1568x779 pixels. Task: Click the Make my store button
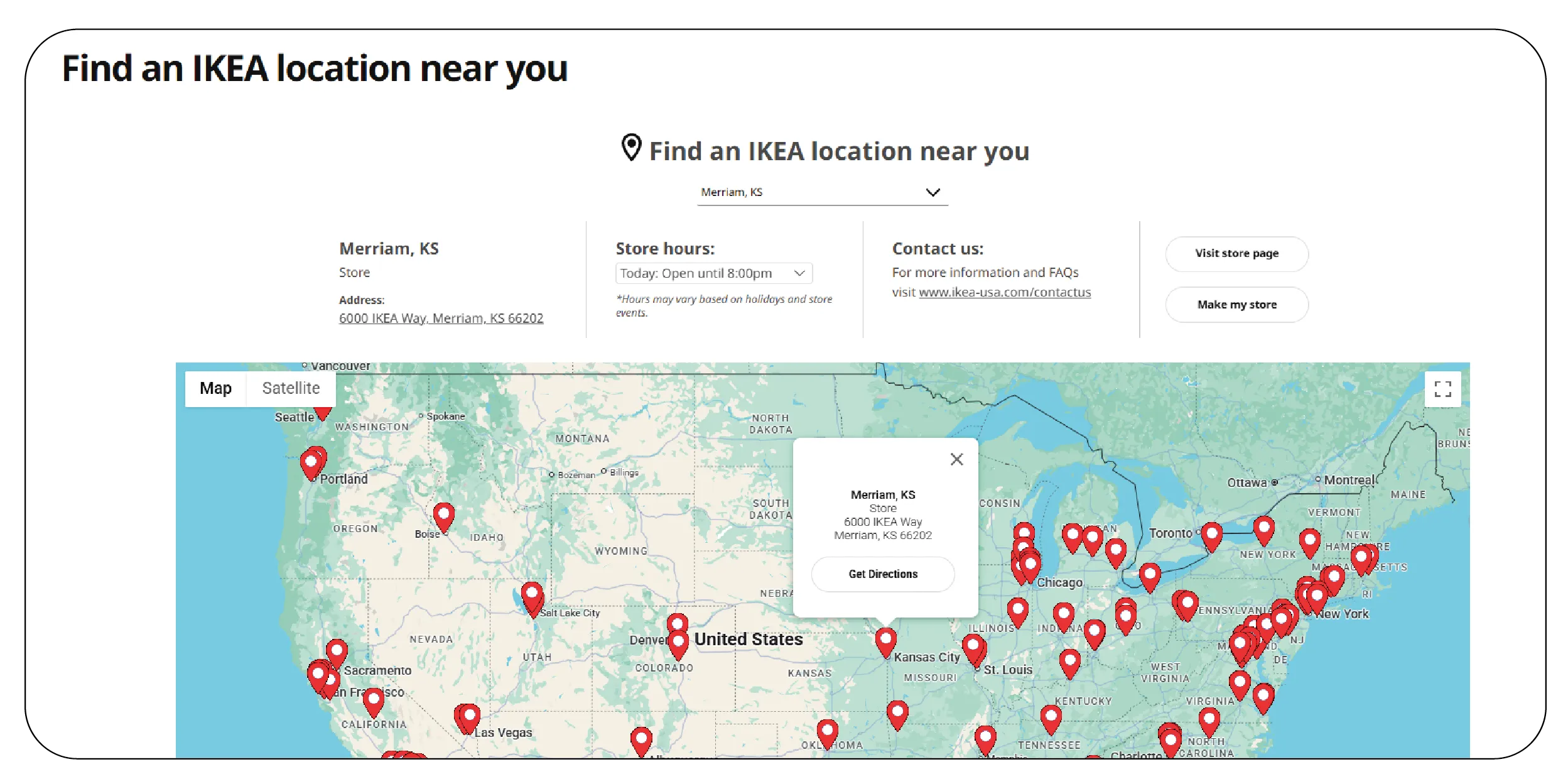click(1236, 304)
